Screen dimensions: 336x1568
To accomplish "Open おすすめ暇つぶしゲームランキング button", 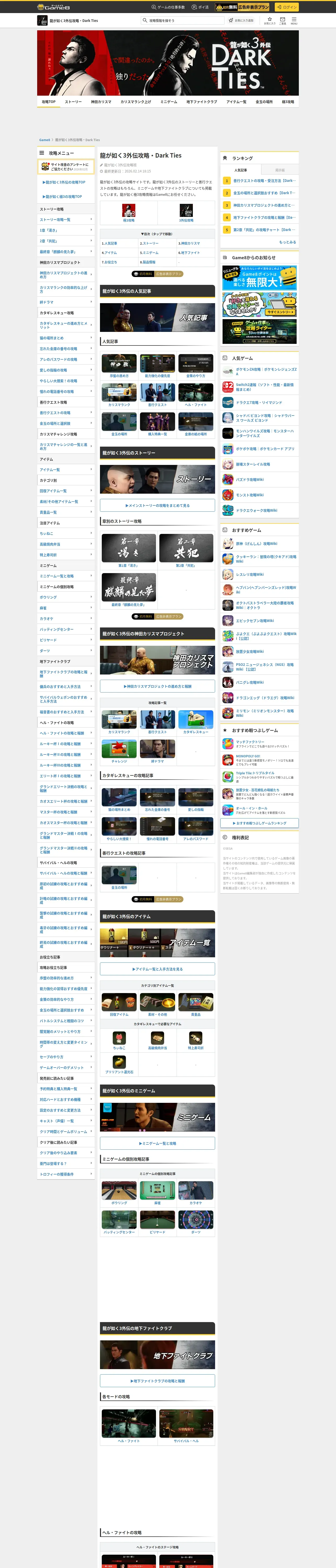I will pos(260,823).
